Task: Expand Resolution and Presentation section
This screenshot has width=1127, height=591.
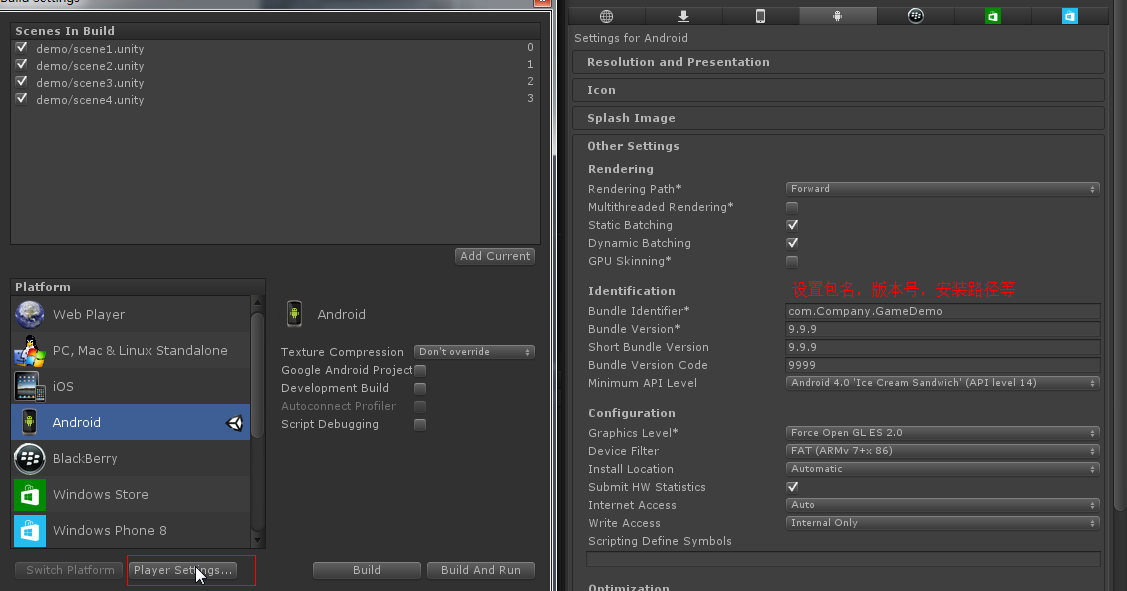Action: tap(838, 62)
